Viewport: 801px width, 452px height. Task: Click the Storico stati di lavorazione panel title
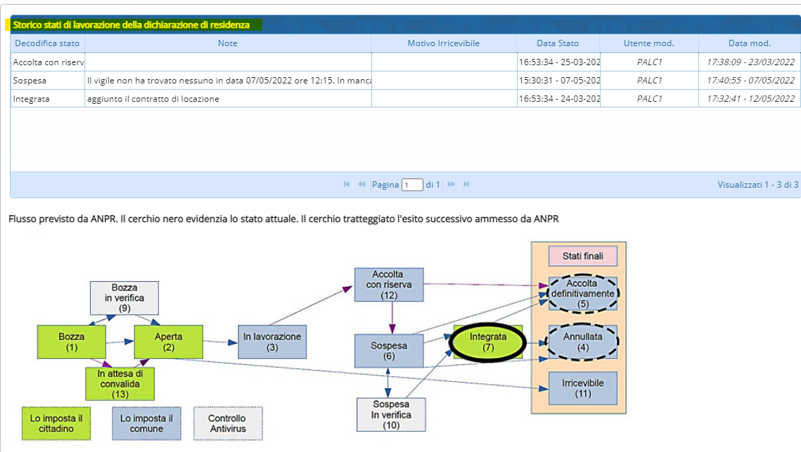[x=131, y=25]
